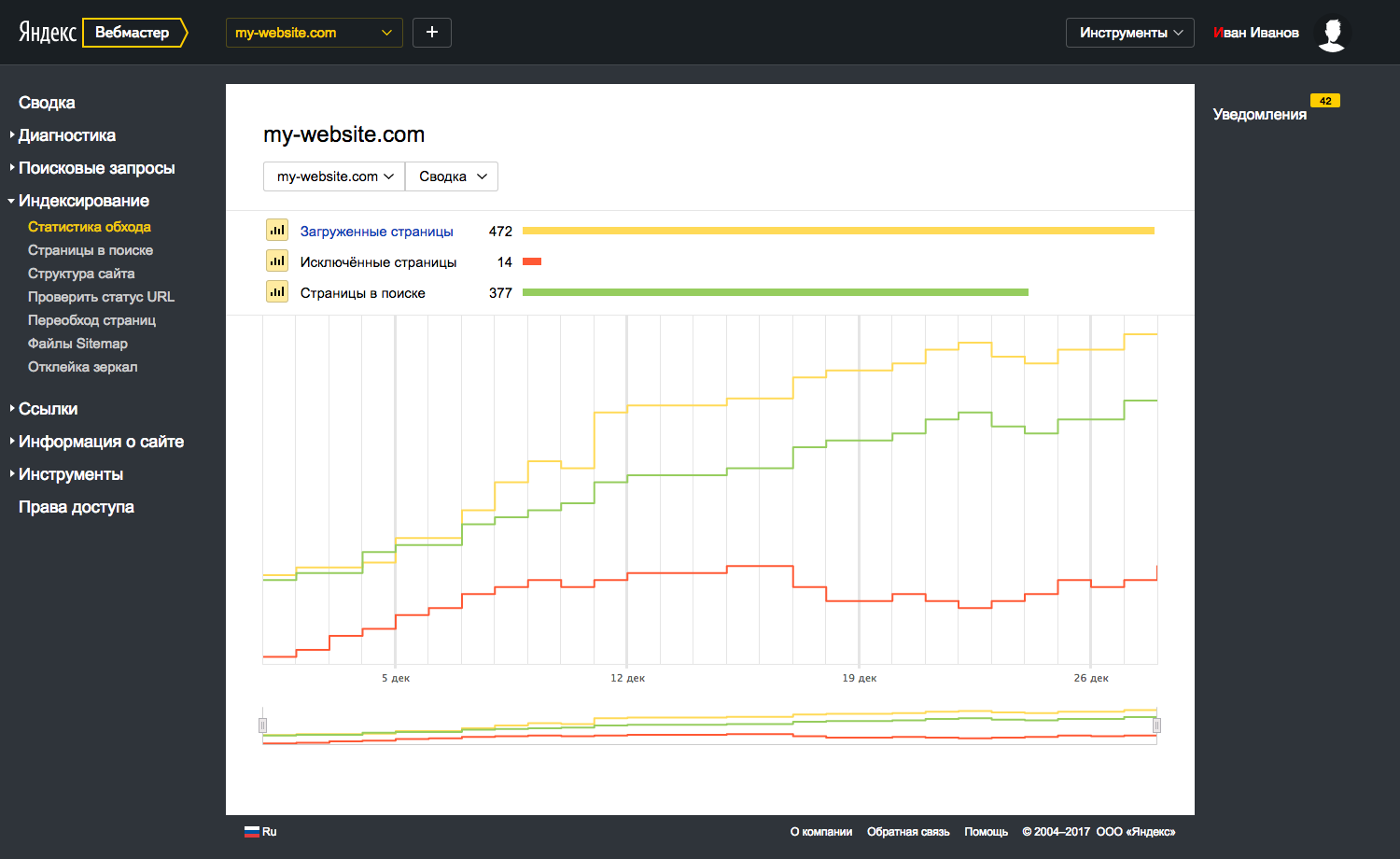
Task: Toggle chart icon for Исключённые страницы
Action: tap(277, 261)
